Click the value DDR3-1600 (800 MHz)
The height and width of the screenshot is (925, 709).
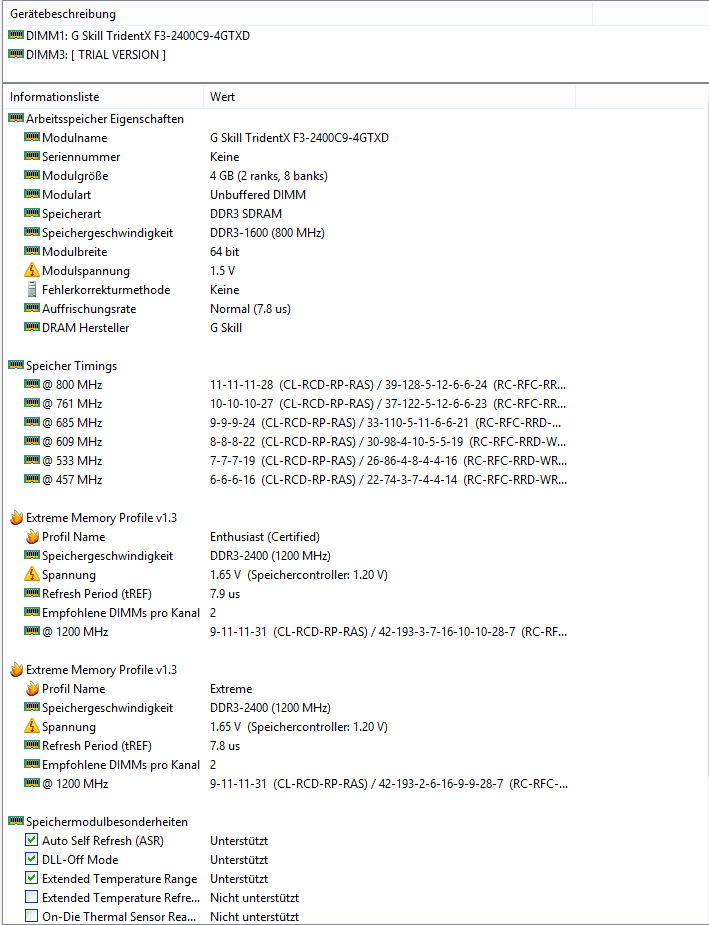(x=267, y=232)
